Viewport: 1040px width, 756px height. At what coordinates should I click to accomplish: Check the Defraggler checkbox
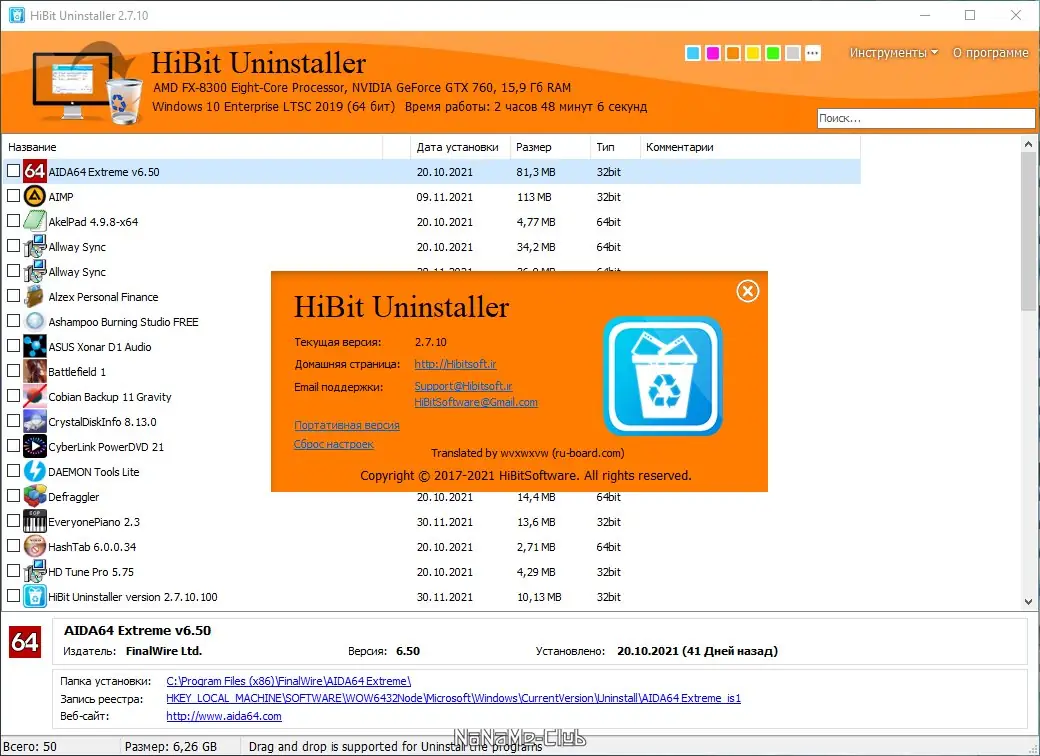point(13,496)
